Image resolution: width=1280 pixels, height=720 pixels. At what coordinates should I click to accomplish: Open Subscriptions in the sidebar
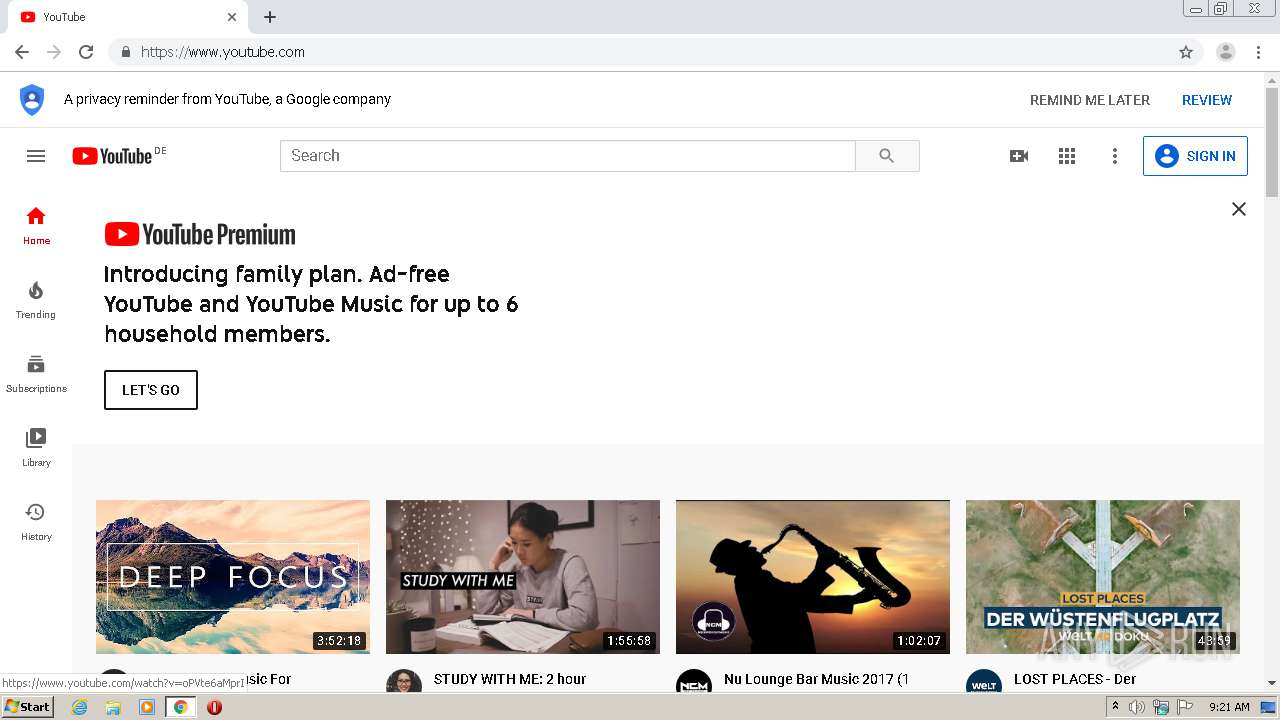(x=36, y=374)
